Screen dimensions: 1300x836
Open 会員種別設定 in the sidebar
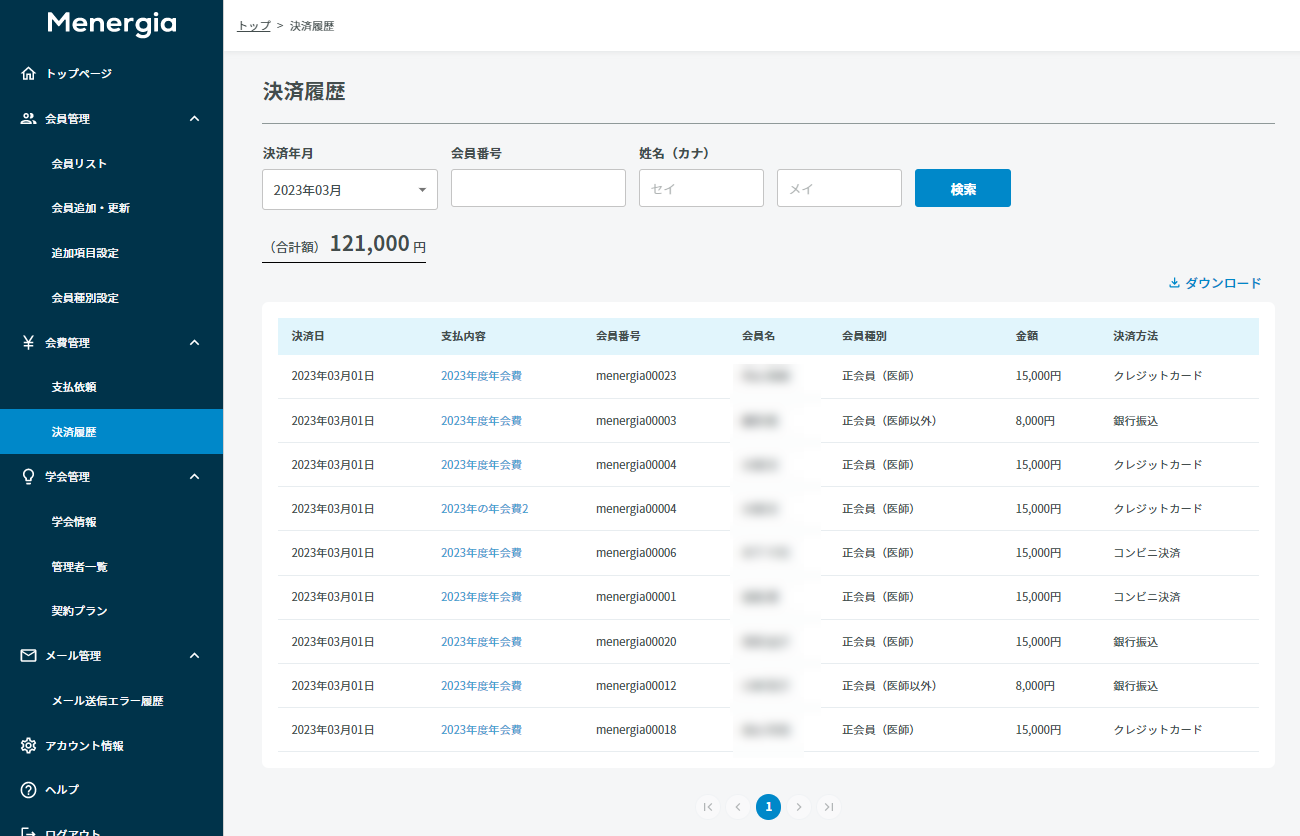[x=85, y=298]
